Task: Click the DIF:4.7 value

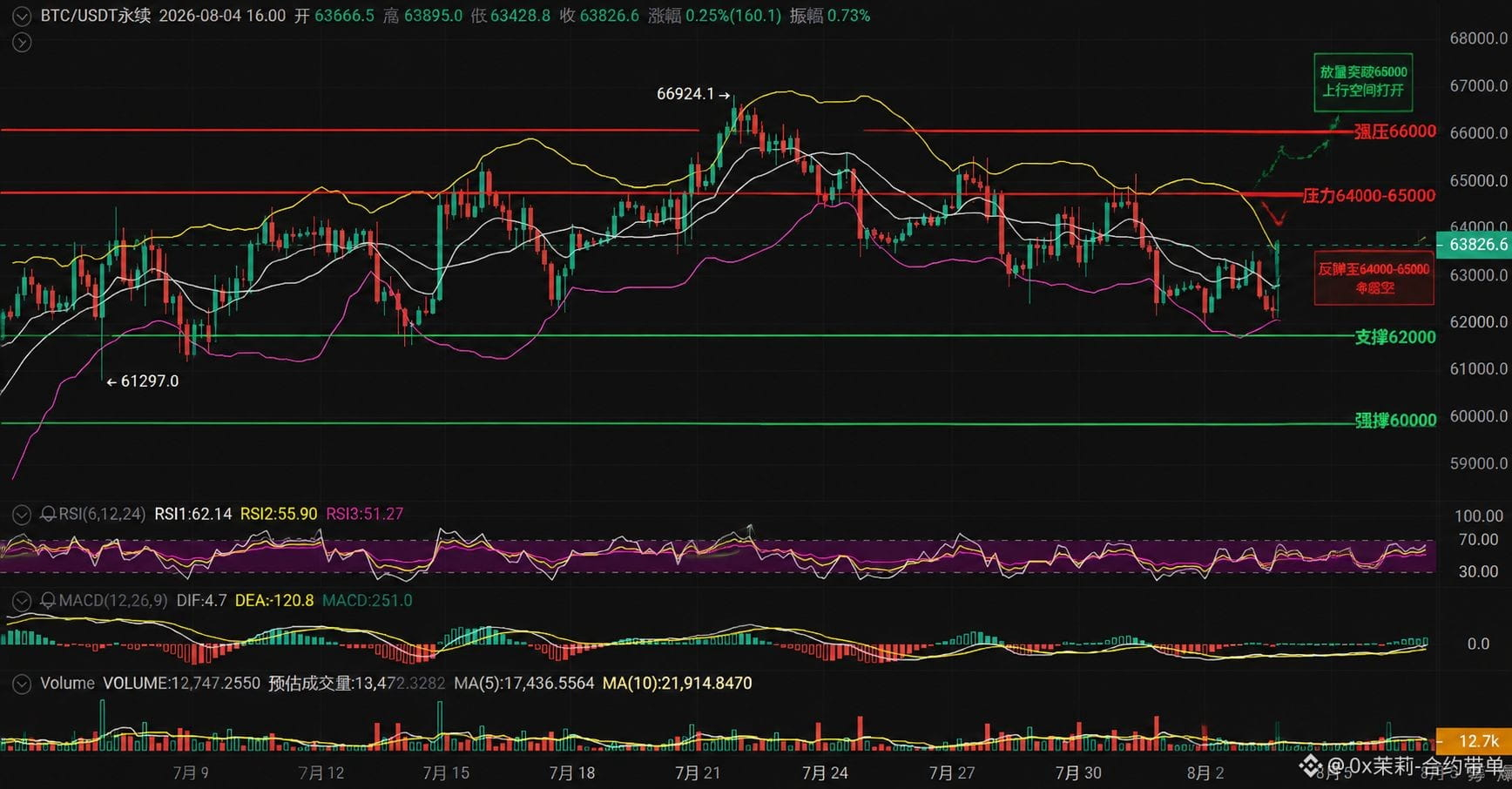Action: [201, 601]
